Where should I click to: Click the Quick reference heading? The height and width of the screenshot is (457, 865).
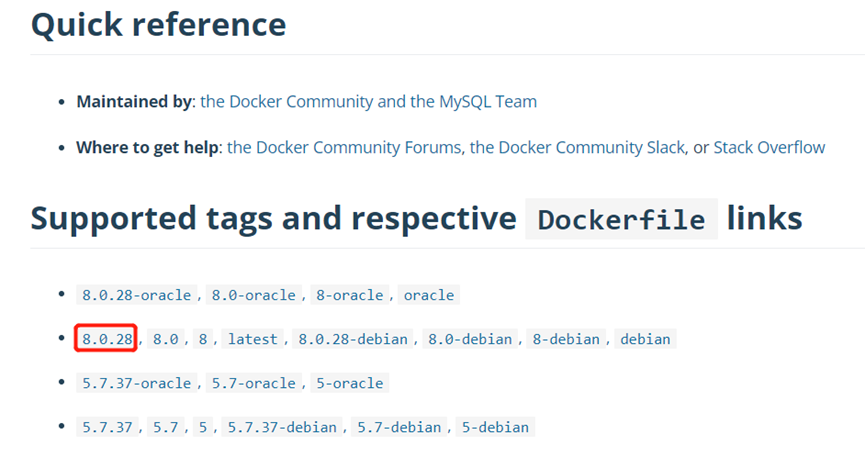coord(159,25)
